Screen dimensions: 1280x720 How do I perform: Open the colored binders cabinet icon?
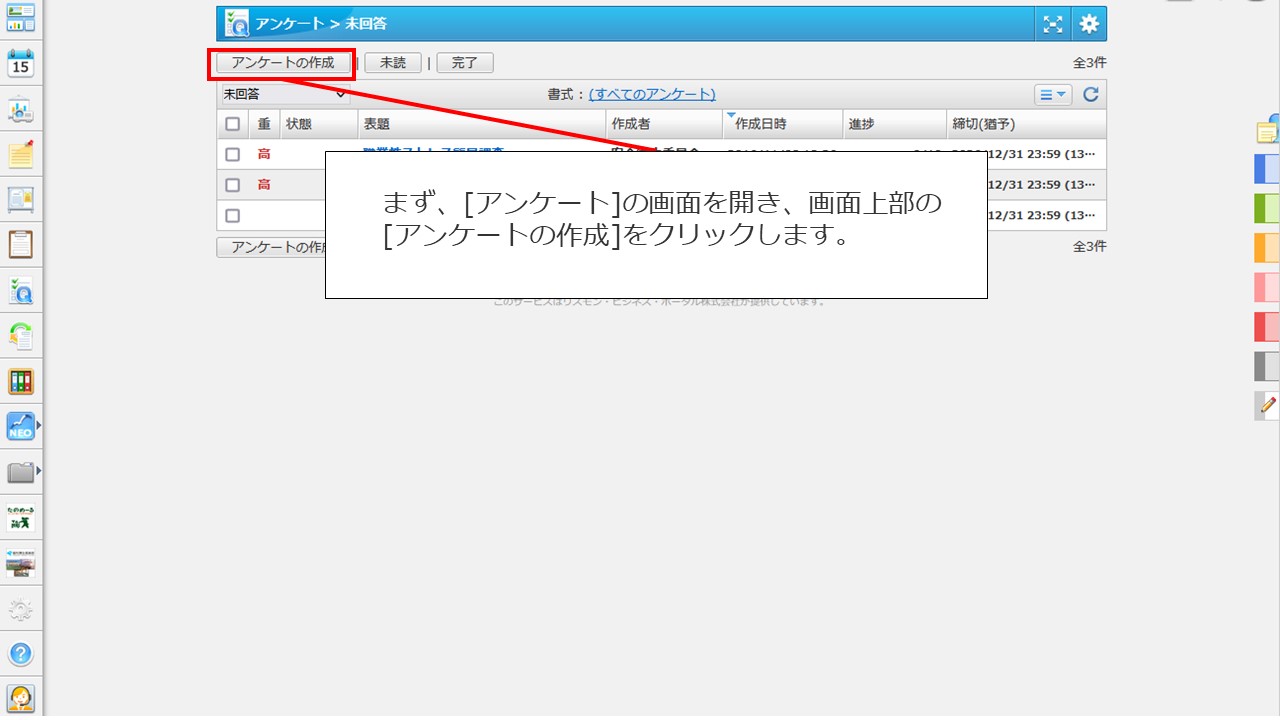pyautogui.click(x=21, y=381)
